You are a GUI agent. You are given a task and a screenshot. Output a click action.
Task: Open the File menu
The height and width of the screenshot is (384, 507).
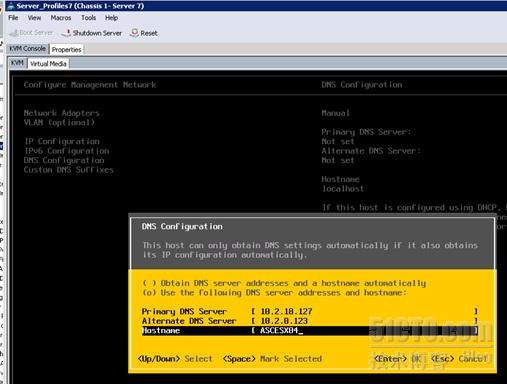point(13,18)
